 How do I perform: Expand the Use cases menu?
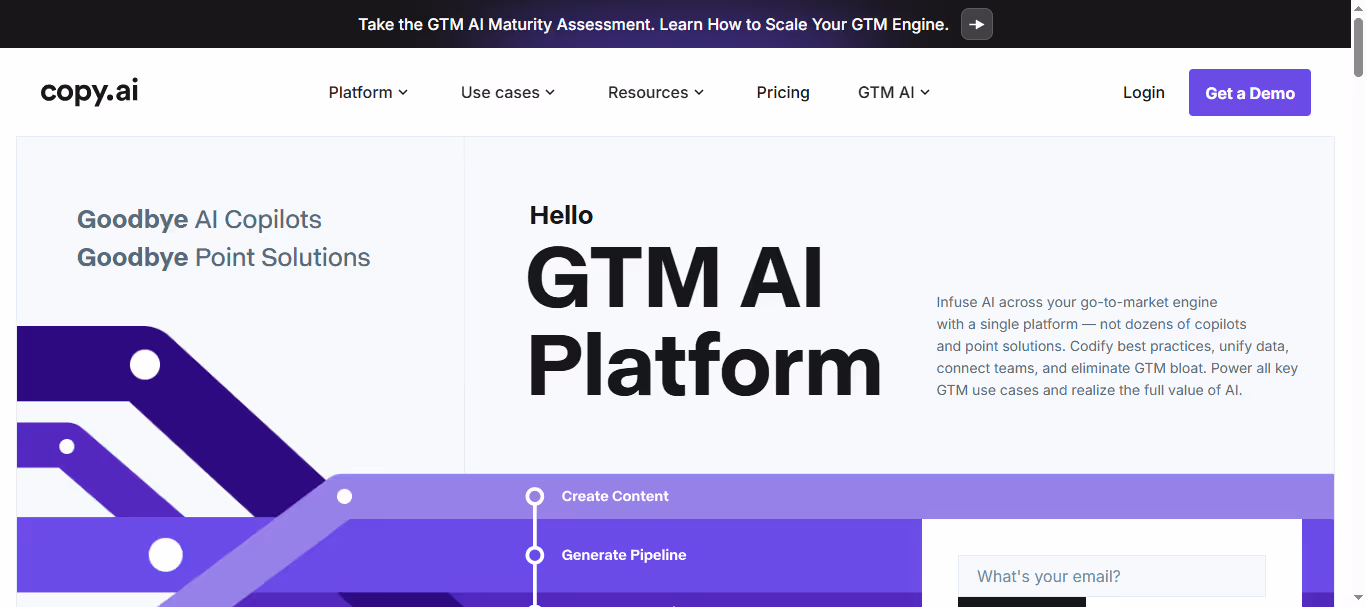click(x=508, y=92)
